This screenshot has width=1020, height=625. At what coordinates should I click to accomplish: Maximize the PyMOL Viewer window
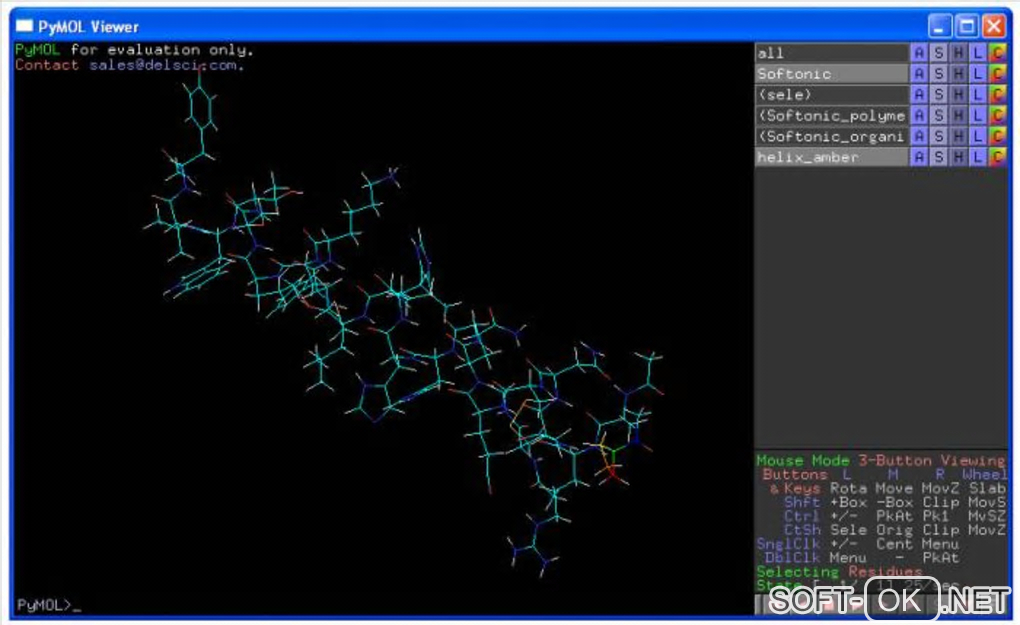[x=967, y=27]
